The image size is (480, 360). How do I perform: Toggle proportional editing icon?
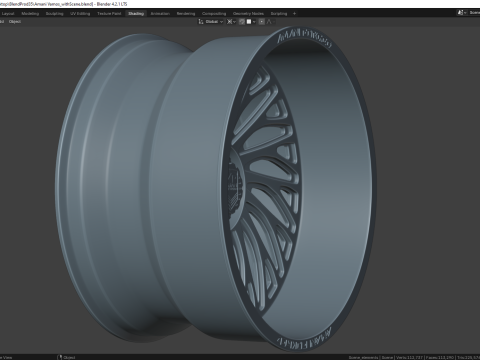[262, 22]
